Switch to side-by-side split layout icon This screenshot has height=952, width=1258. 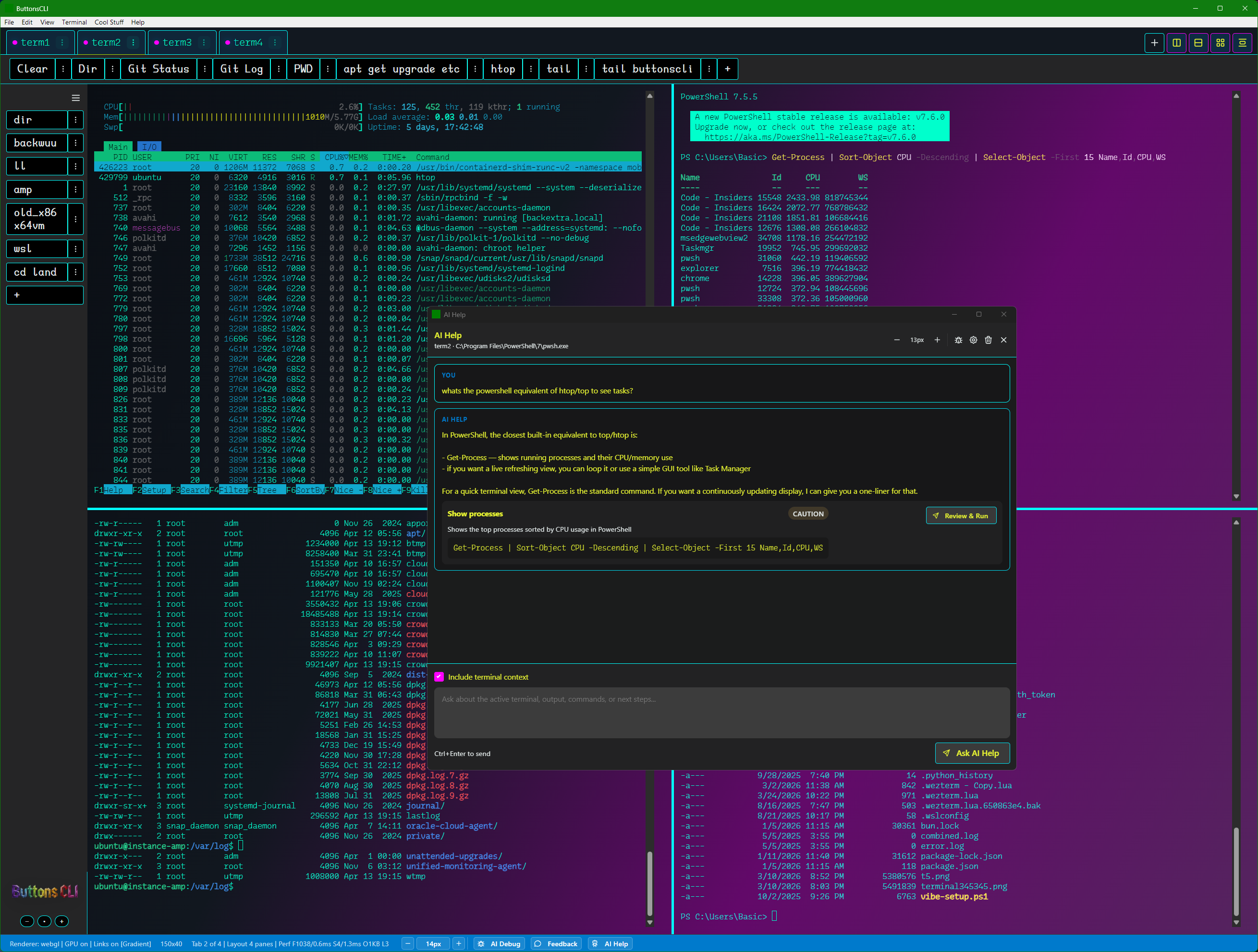[x=1176, y=43]
